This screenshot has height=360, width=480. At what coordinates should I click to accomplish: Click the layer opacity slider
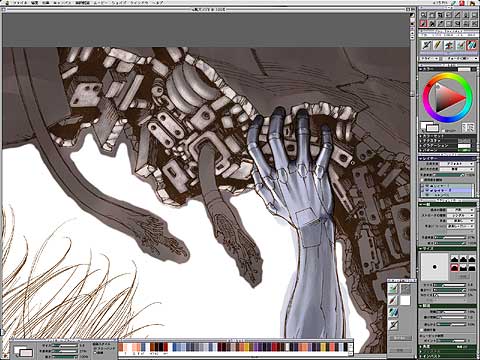pyautogui.click(x=449, y=175)
